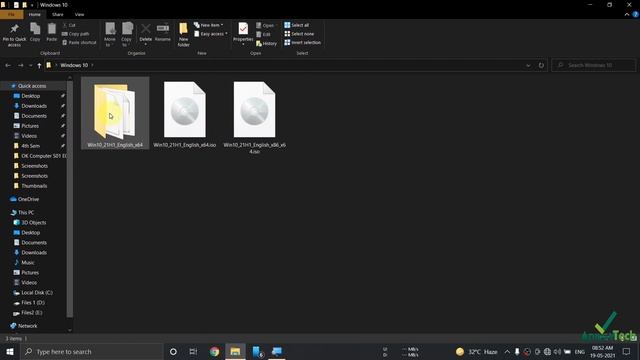The image size is (640, 360).
Task: Switch to the Share ribbon tab
Action: click(x=58, y=14)
